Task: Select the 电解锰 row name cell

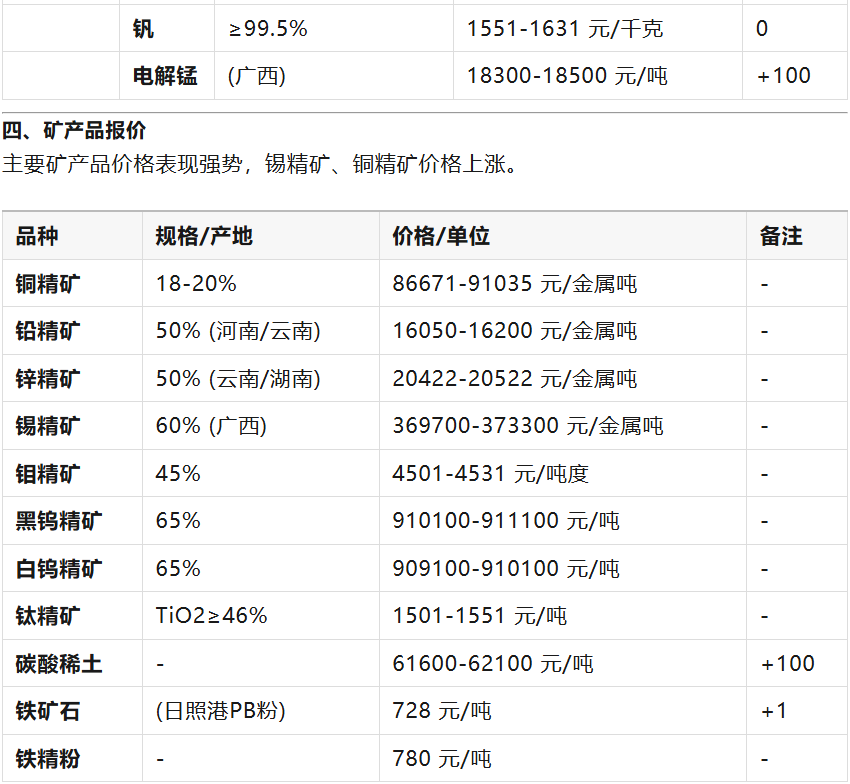Action: click(165, 76)
